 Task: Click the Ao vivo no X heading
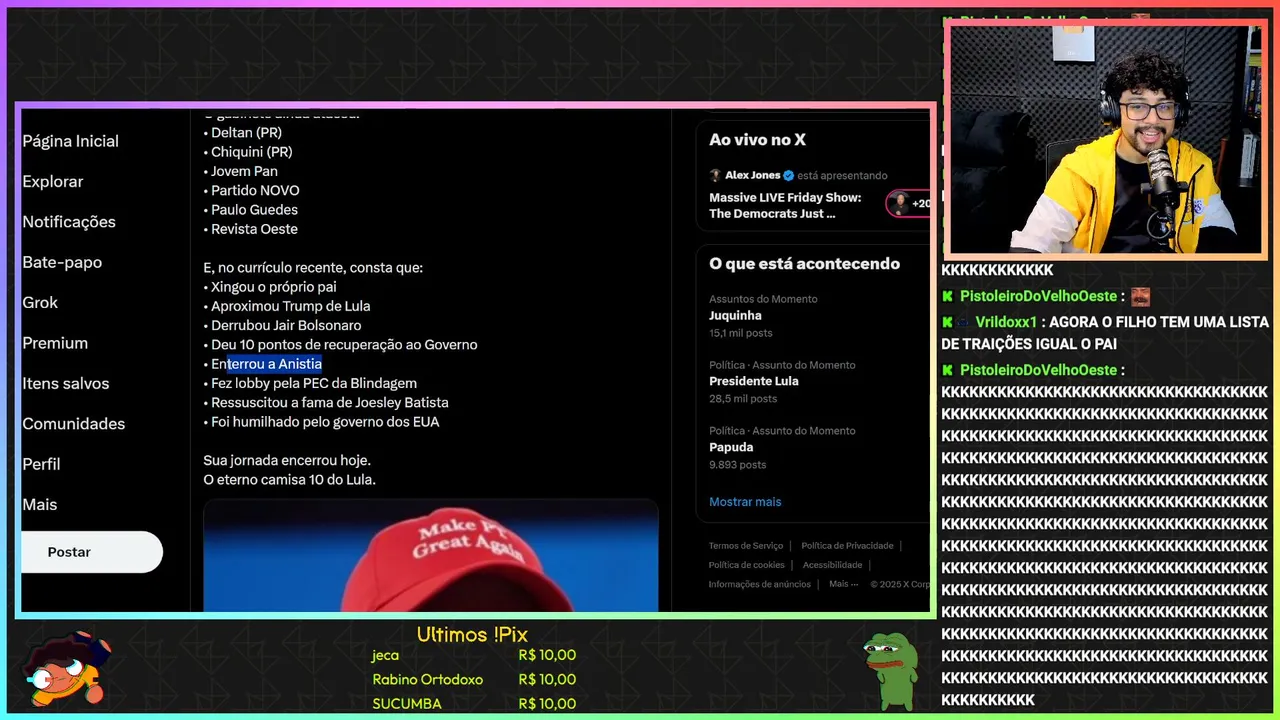[x=757, y=140]
